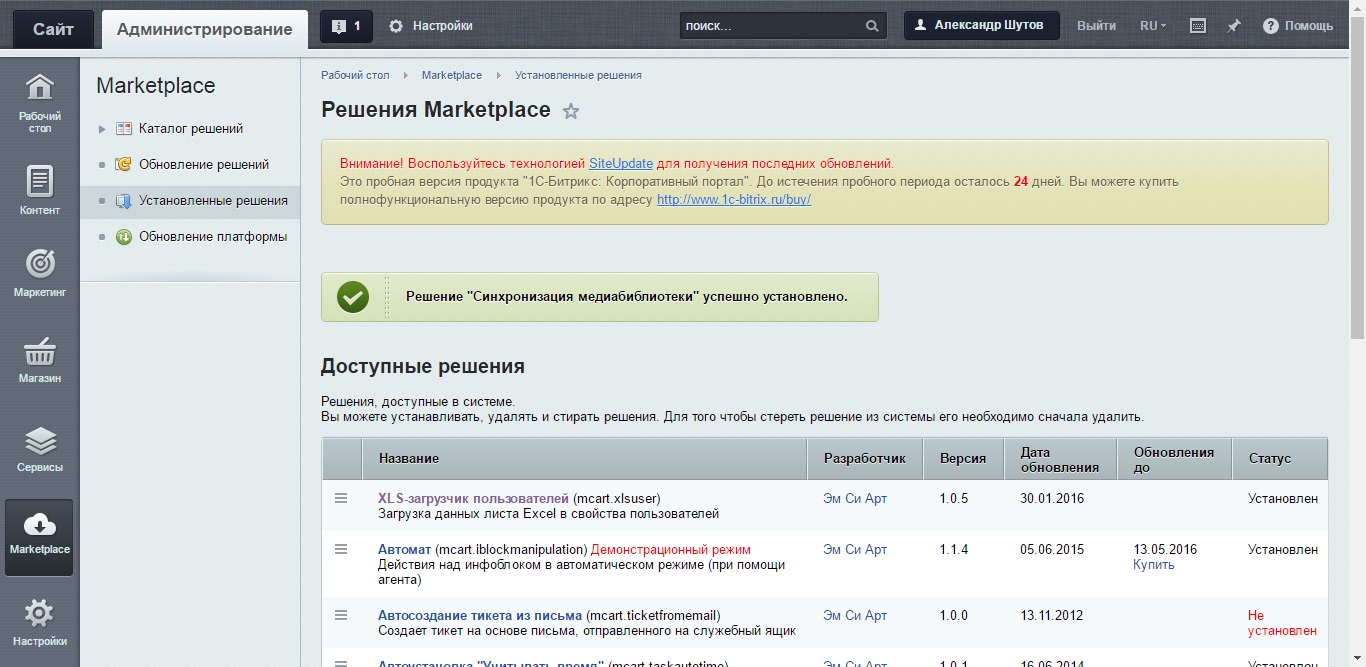
Task: Open Автосоздание тикета из письма link
Action: (480, 615)
